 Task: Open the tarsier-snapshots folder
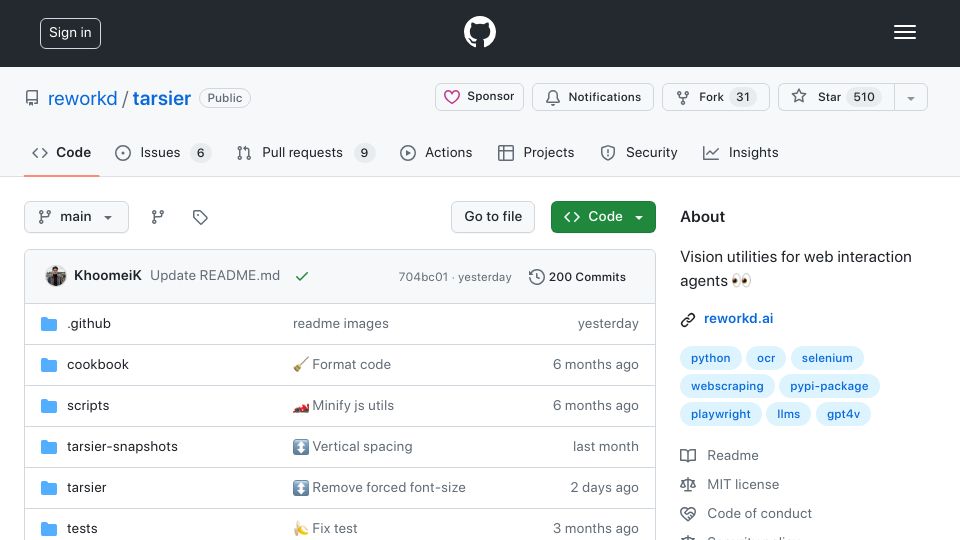(122, 446)
